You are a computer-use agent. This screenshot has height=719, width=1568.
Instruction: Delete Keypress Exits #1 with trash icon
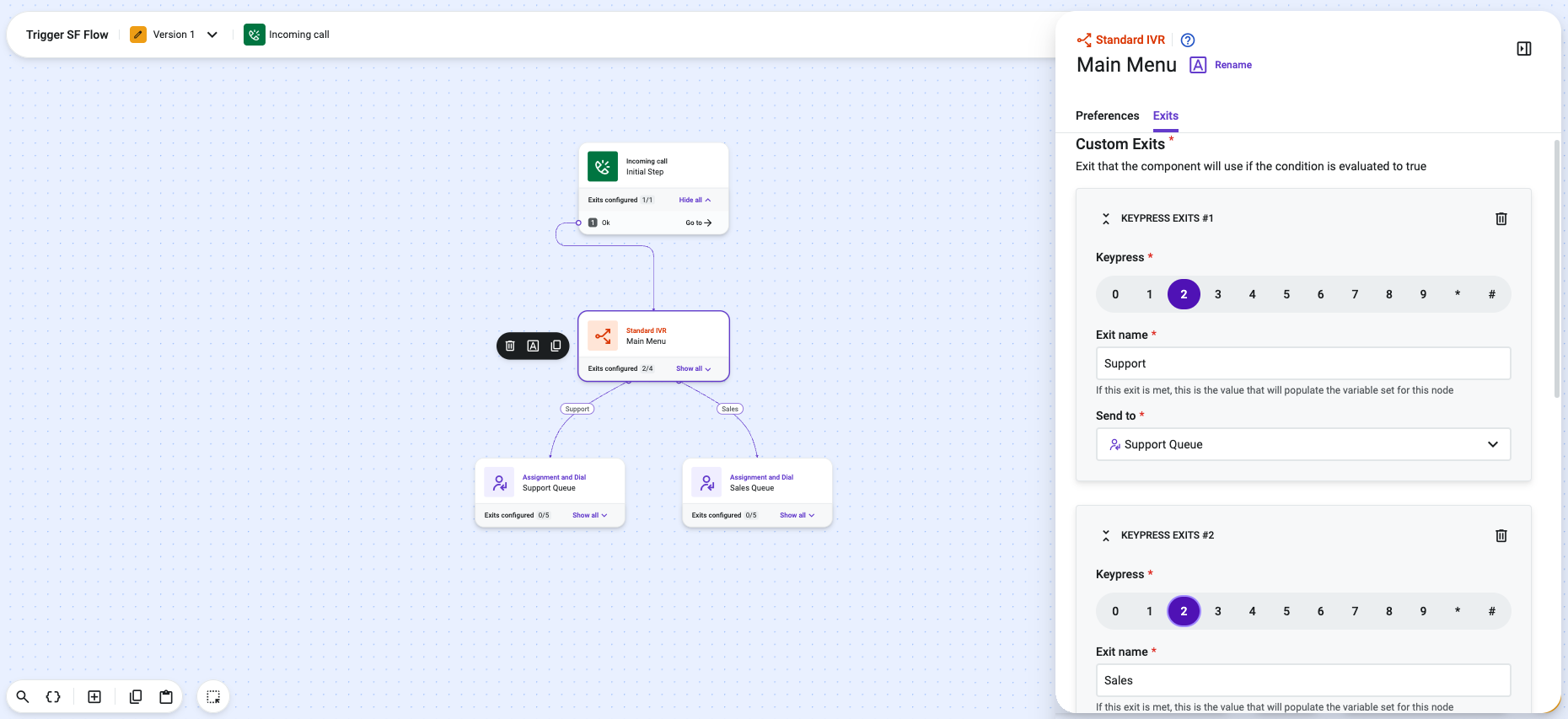click(x=1501, y=218)
